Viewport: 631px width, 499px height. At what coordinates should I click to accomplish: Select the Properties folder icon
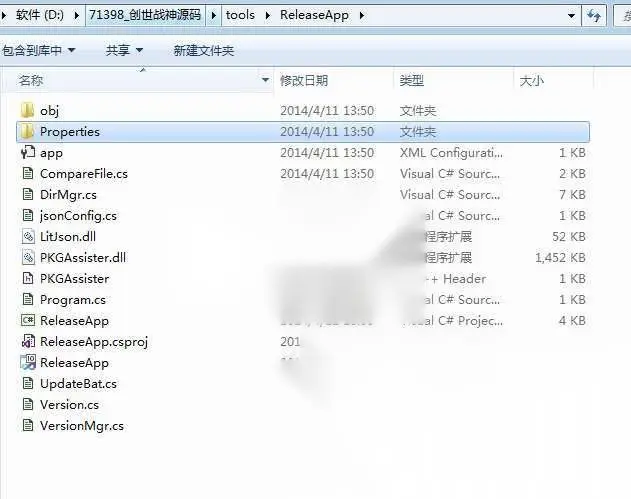[27, 131]
